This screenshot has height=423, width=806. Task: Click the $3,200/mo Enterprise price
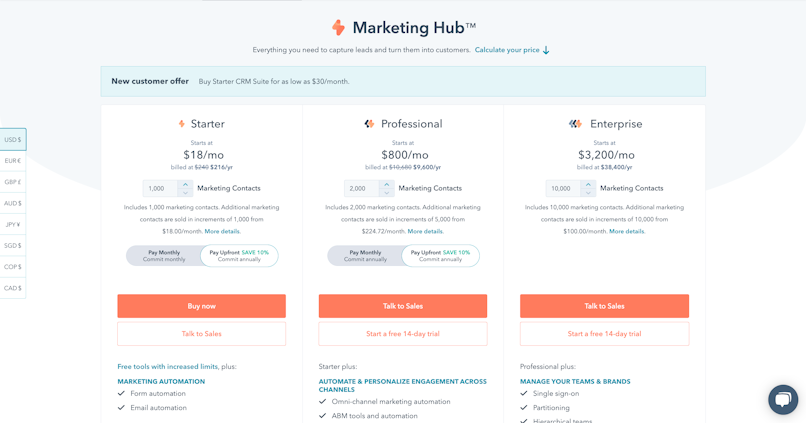[x=606, y=155]
